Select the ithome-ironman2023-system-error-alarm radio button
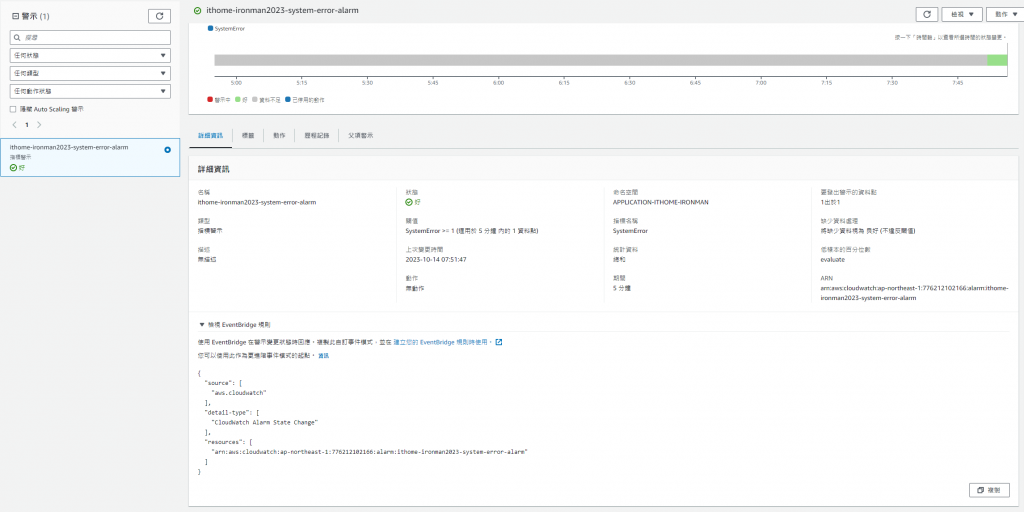 (168, 150)
